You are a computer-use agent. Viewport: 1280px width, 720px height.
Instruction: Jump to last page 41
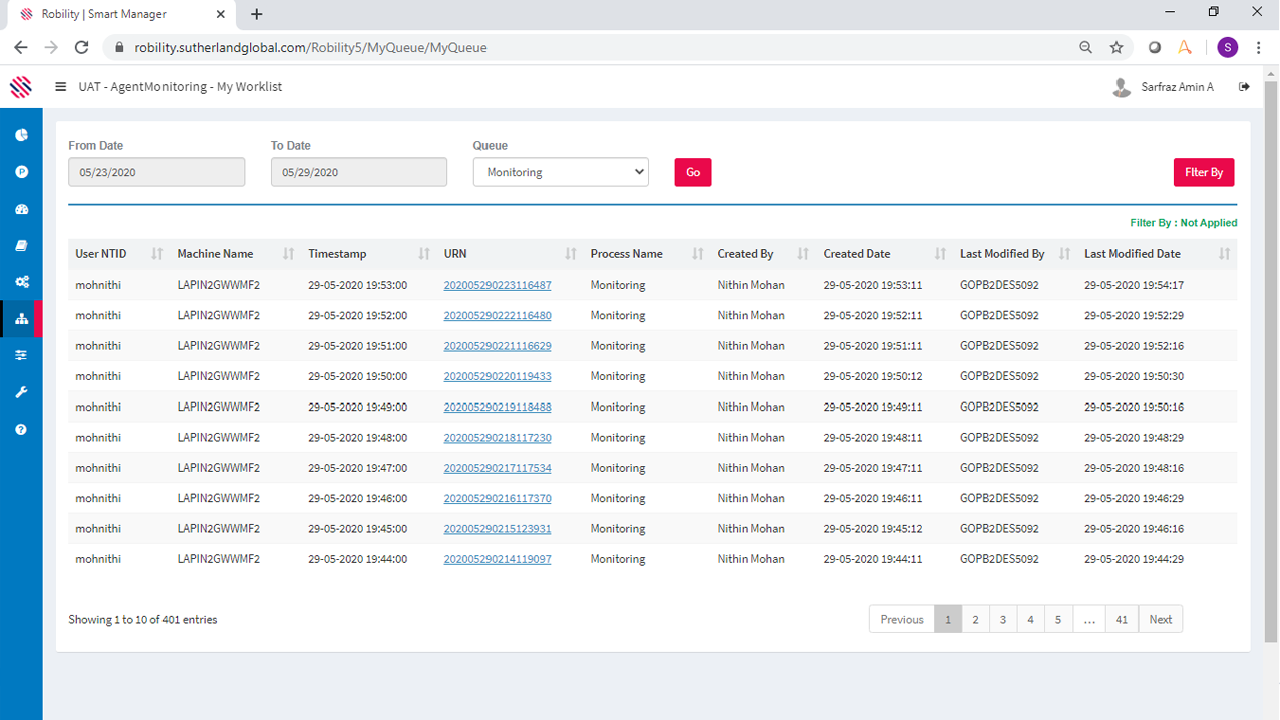pos(1122,619)
